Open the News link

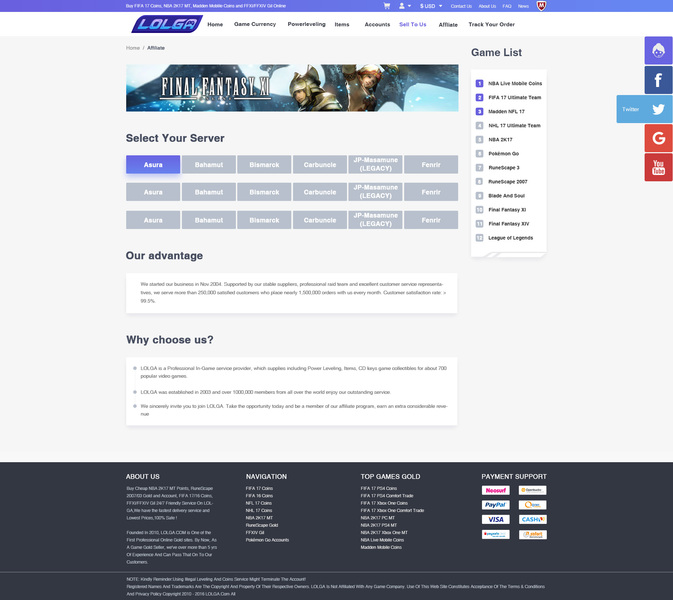point(523,6)
